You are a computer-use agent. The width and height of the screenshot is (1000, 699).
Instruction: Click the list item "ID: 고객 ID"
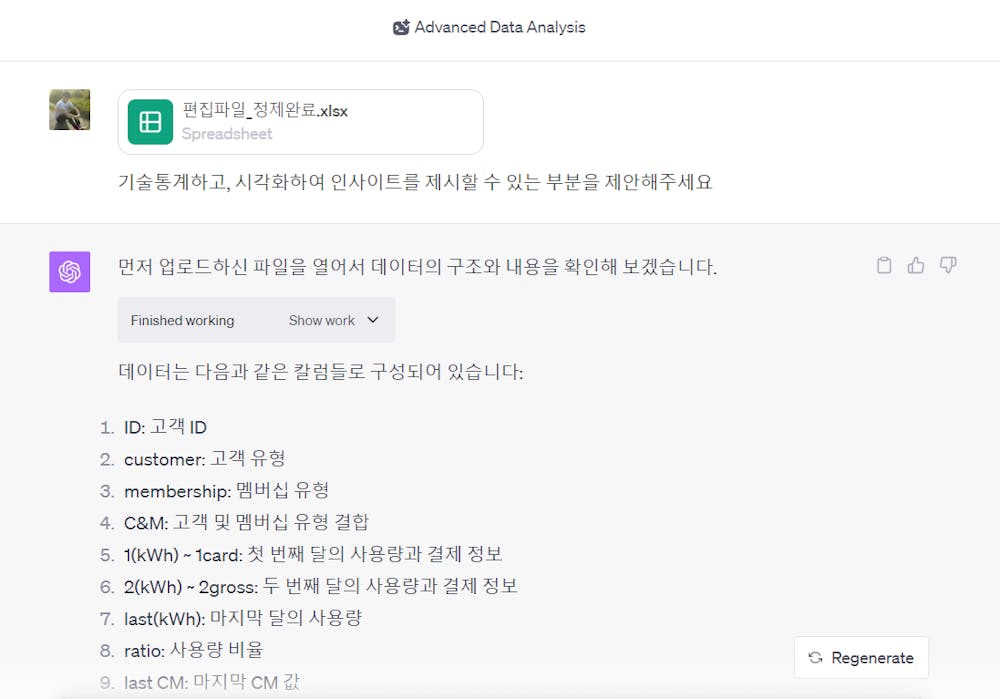click(x=165, y=428)
